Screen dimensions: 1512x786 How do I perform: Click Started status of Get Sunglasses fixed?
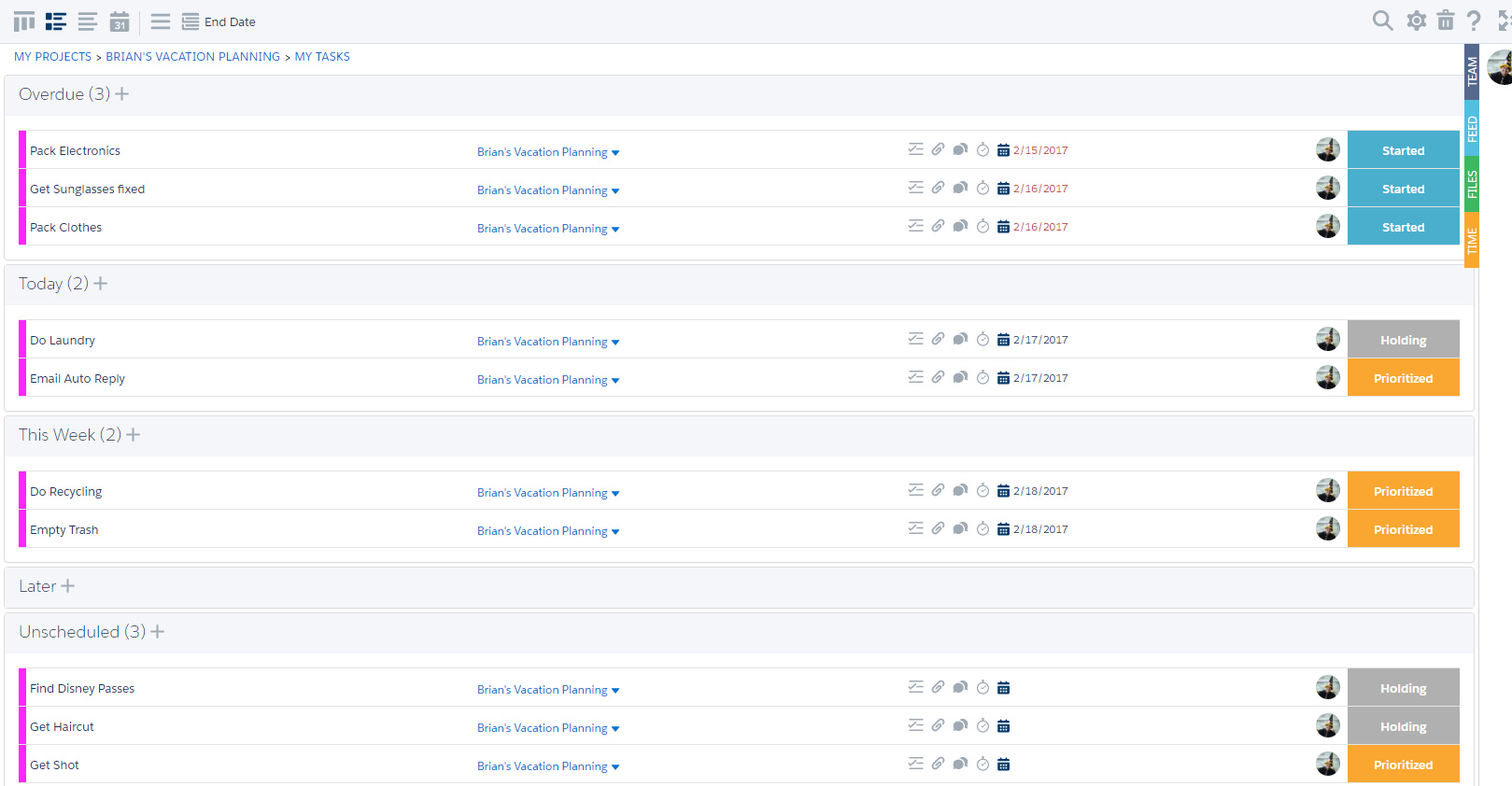tap(1403, 189)
